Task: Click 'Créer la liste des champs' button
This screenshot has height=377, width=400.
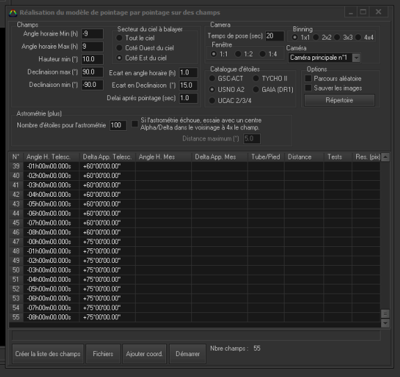Action: (x=48, y=354)
